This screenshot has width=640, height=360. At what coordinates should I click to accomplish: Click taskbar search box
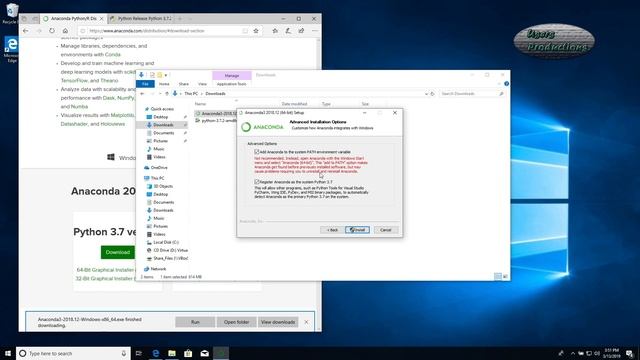[73, 353]
